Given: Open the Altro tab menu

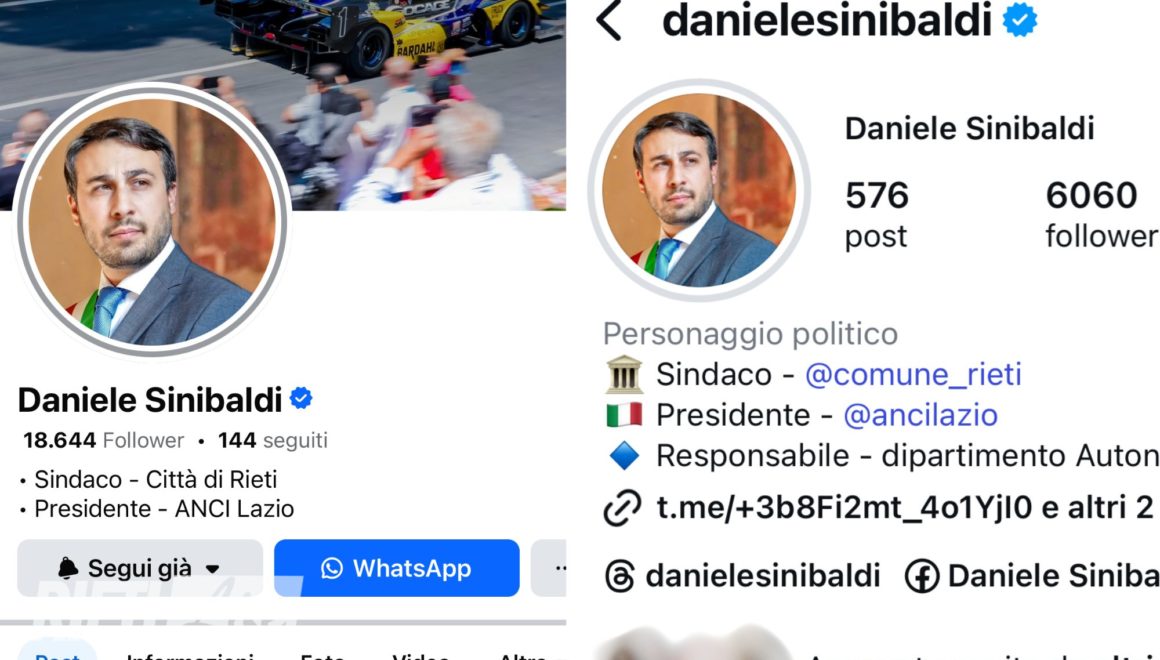Looking at the screenshot, I should click(x=528, y=655).
